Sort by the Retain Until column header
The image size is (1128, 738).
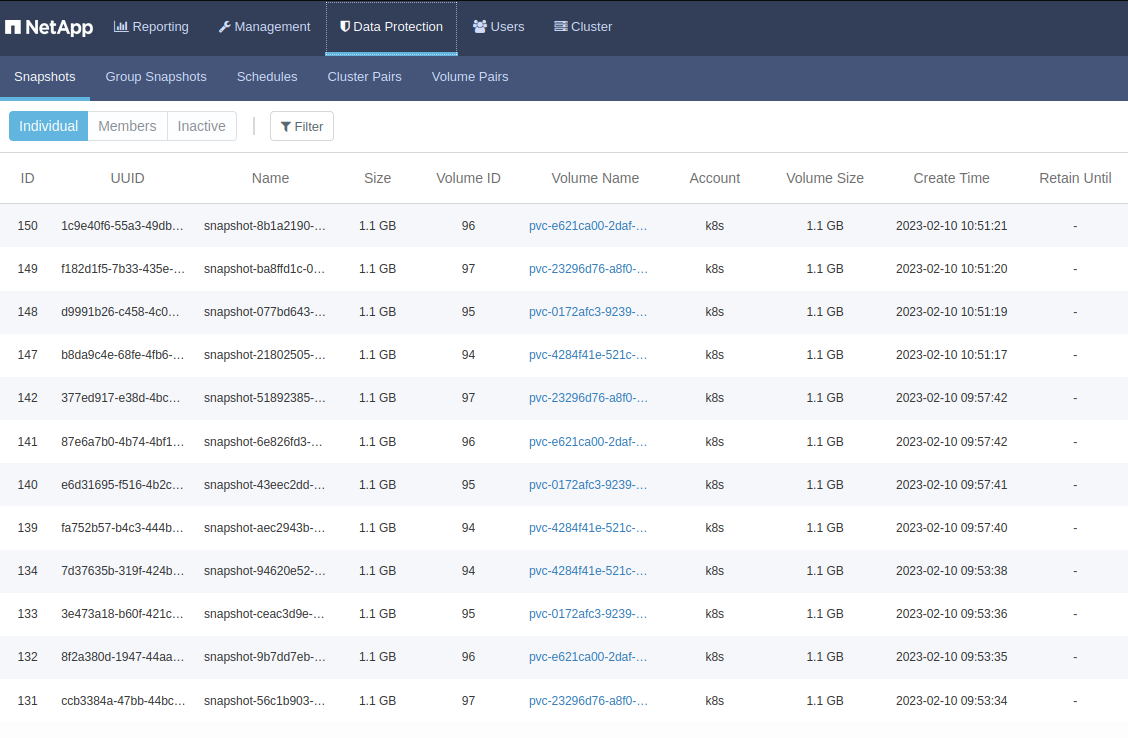point(1075,178)
